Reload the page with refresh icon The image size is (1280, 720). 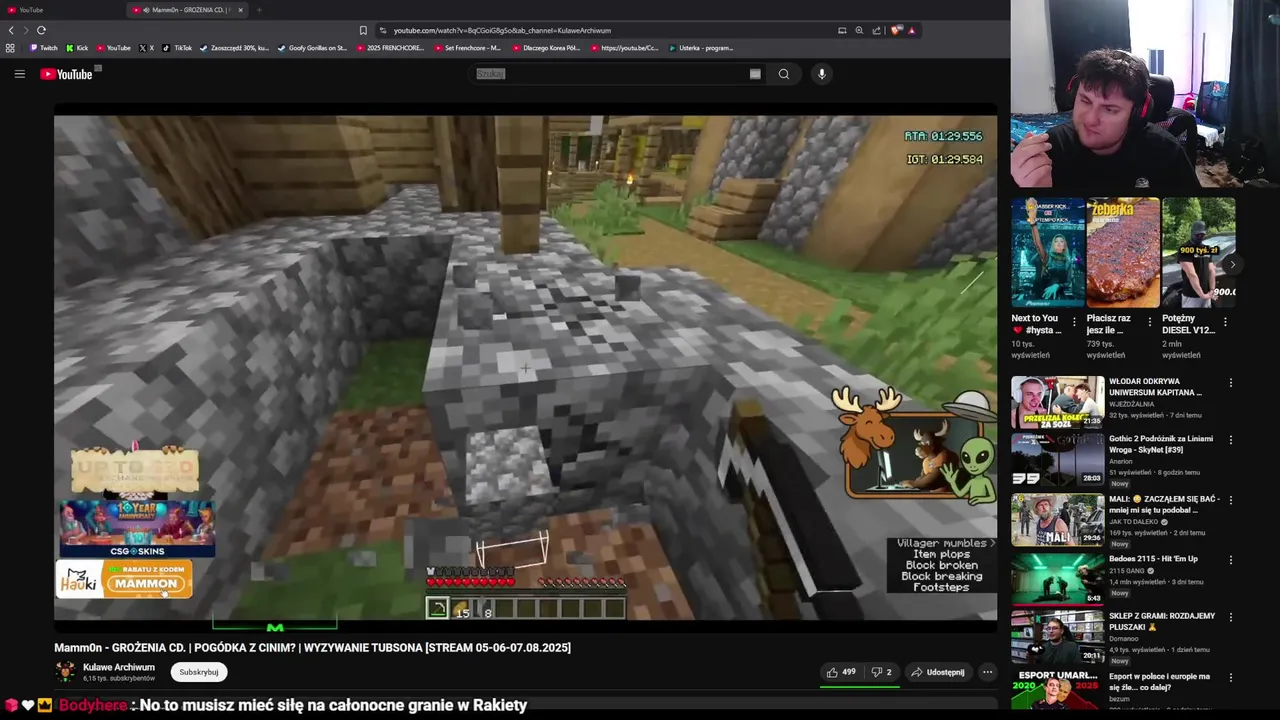pos(41,30)
